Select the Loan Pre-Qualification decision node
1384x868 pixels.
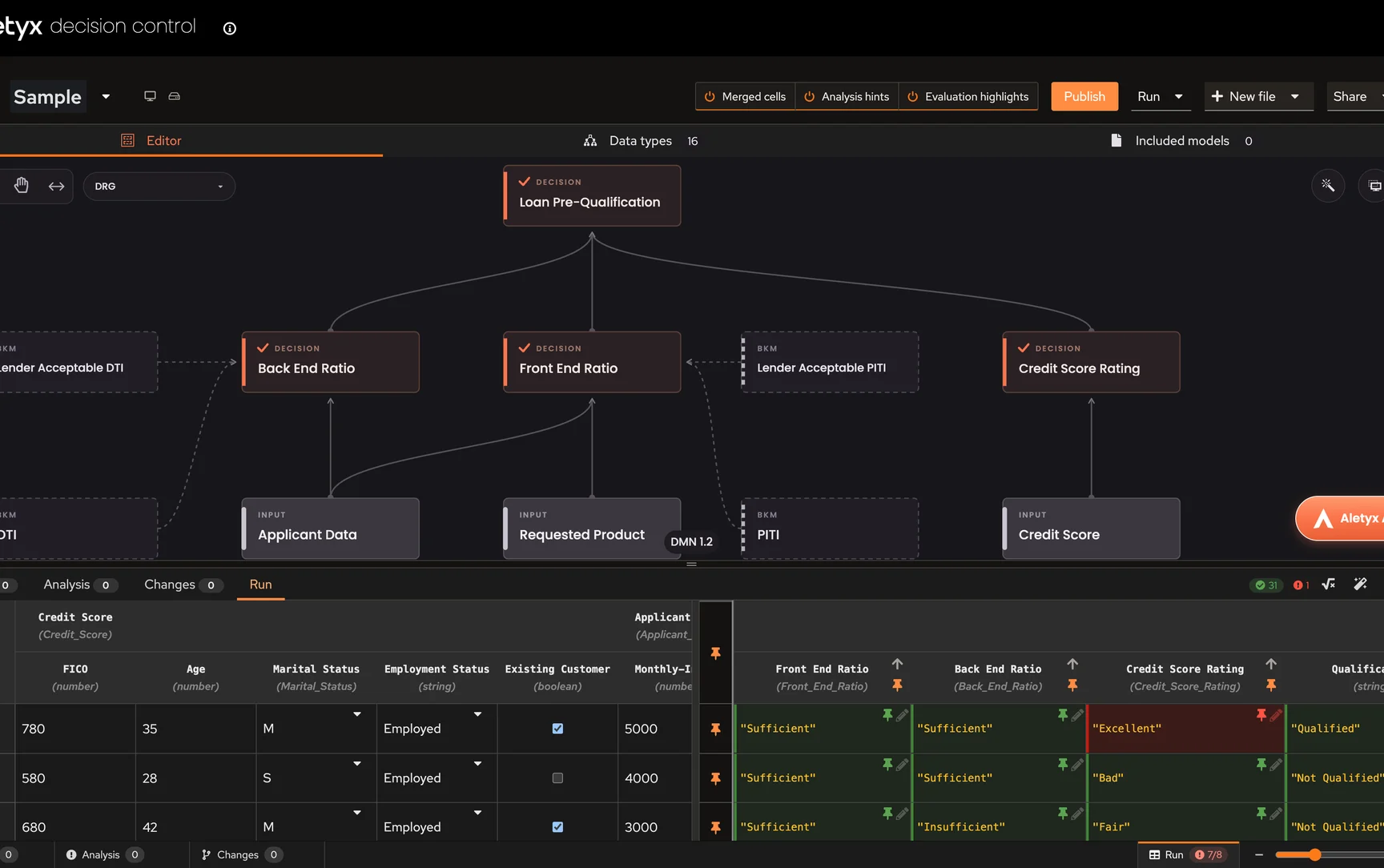(592, 195)
